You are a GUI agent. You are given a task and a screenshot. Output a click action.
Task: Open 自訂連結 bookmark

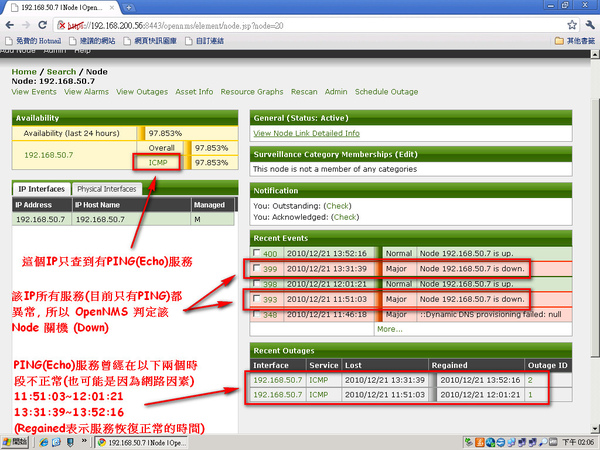point(205,41)
